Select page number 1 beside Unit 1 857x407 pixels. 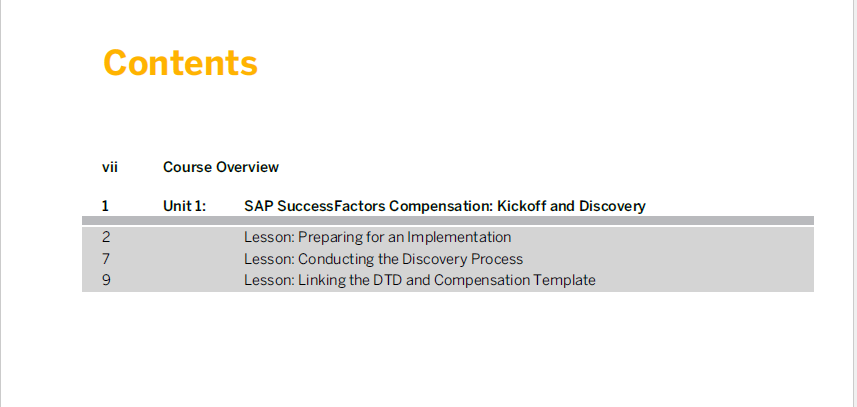105,207
